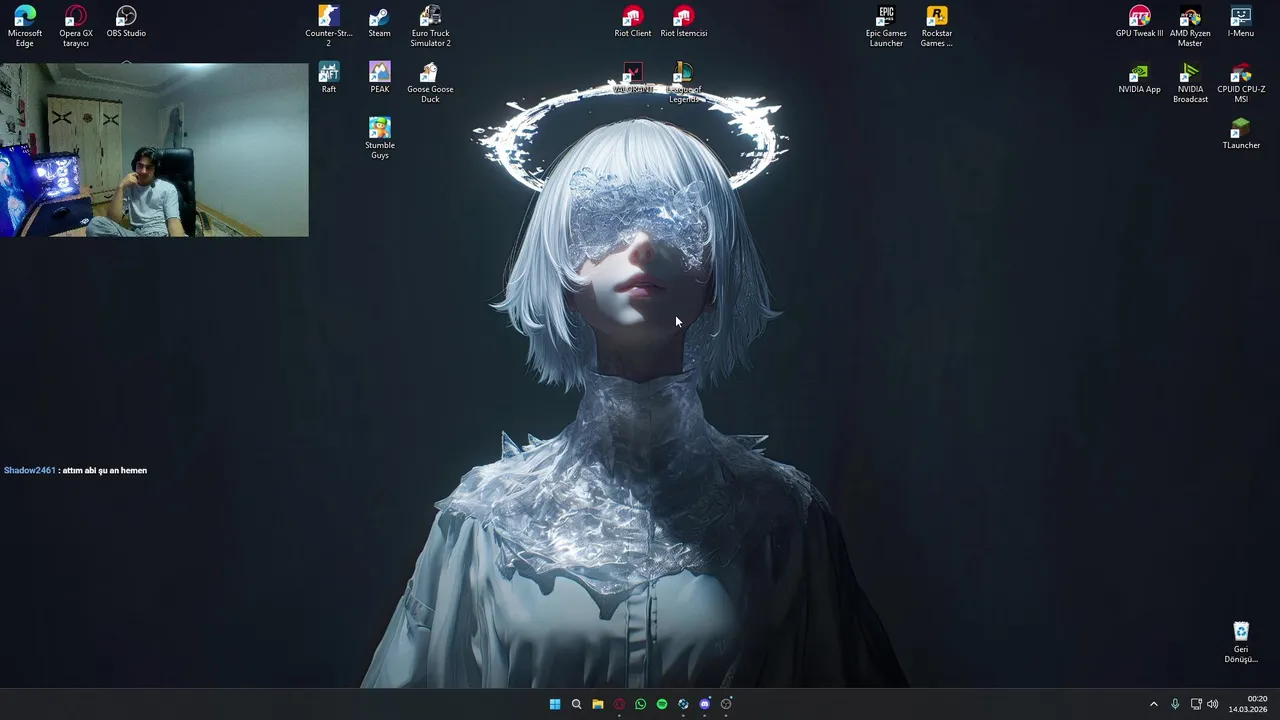Open the volume speaker tray icon

pyautogui.click(x=1213, y=704)
